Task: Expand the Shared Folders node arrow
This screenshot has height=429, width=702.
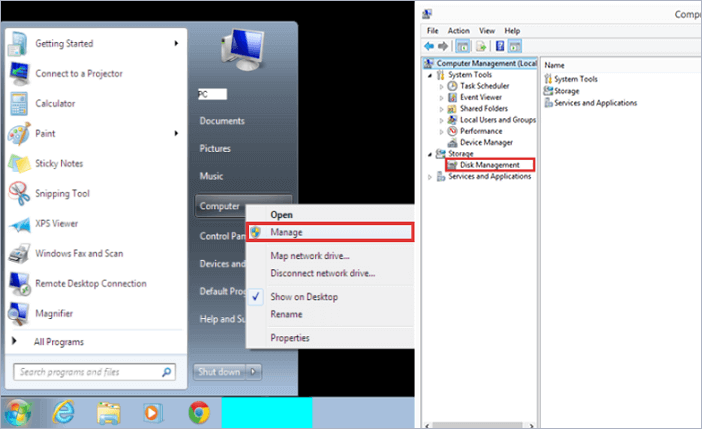Action: (x=441, y=109)
